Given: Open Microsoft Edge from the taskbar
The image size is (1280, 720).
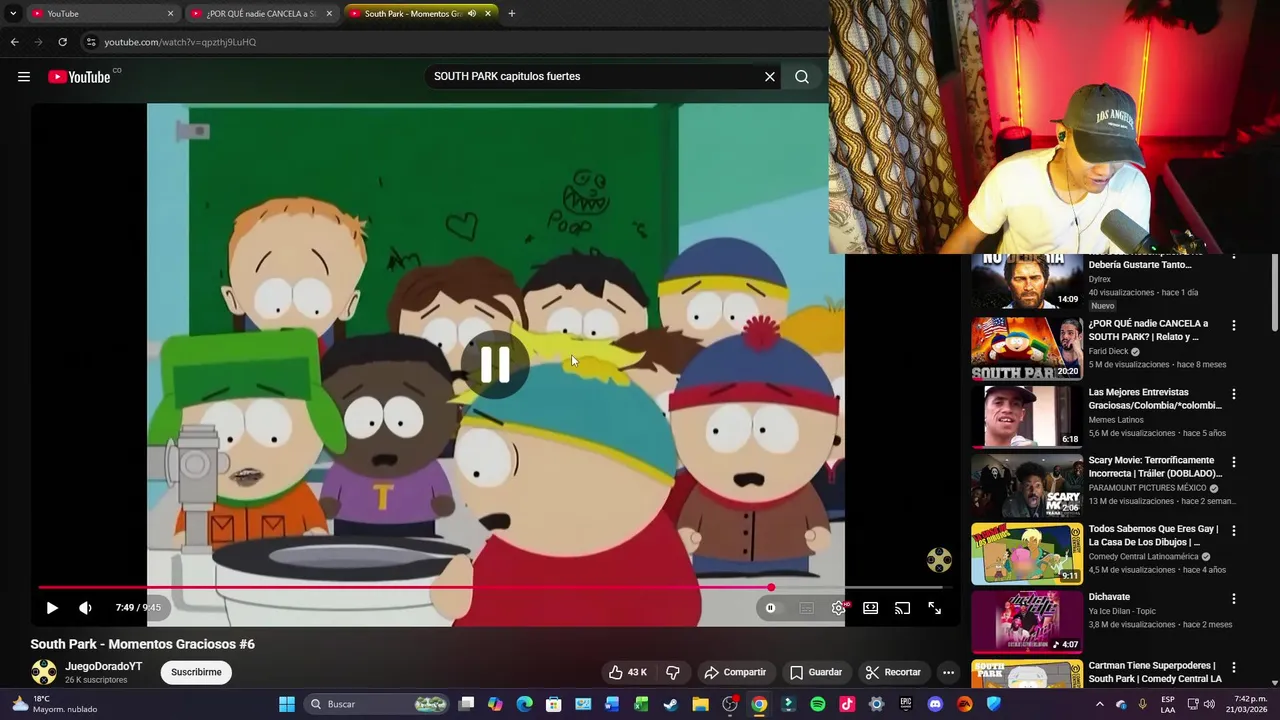Looking at the screenshot, I should point(525,704).
